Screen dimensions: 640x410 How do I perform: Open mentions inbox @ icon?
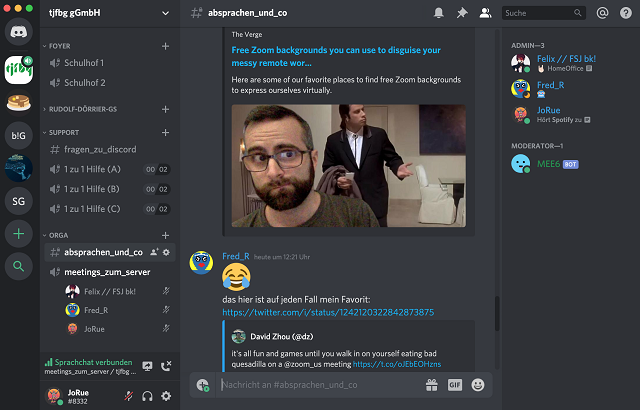tap(602, 13)
